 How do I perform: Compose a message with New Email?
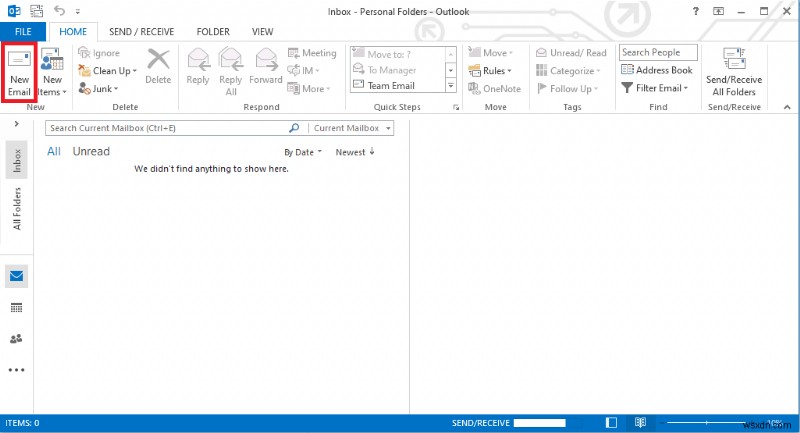click(19, 73)
